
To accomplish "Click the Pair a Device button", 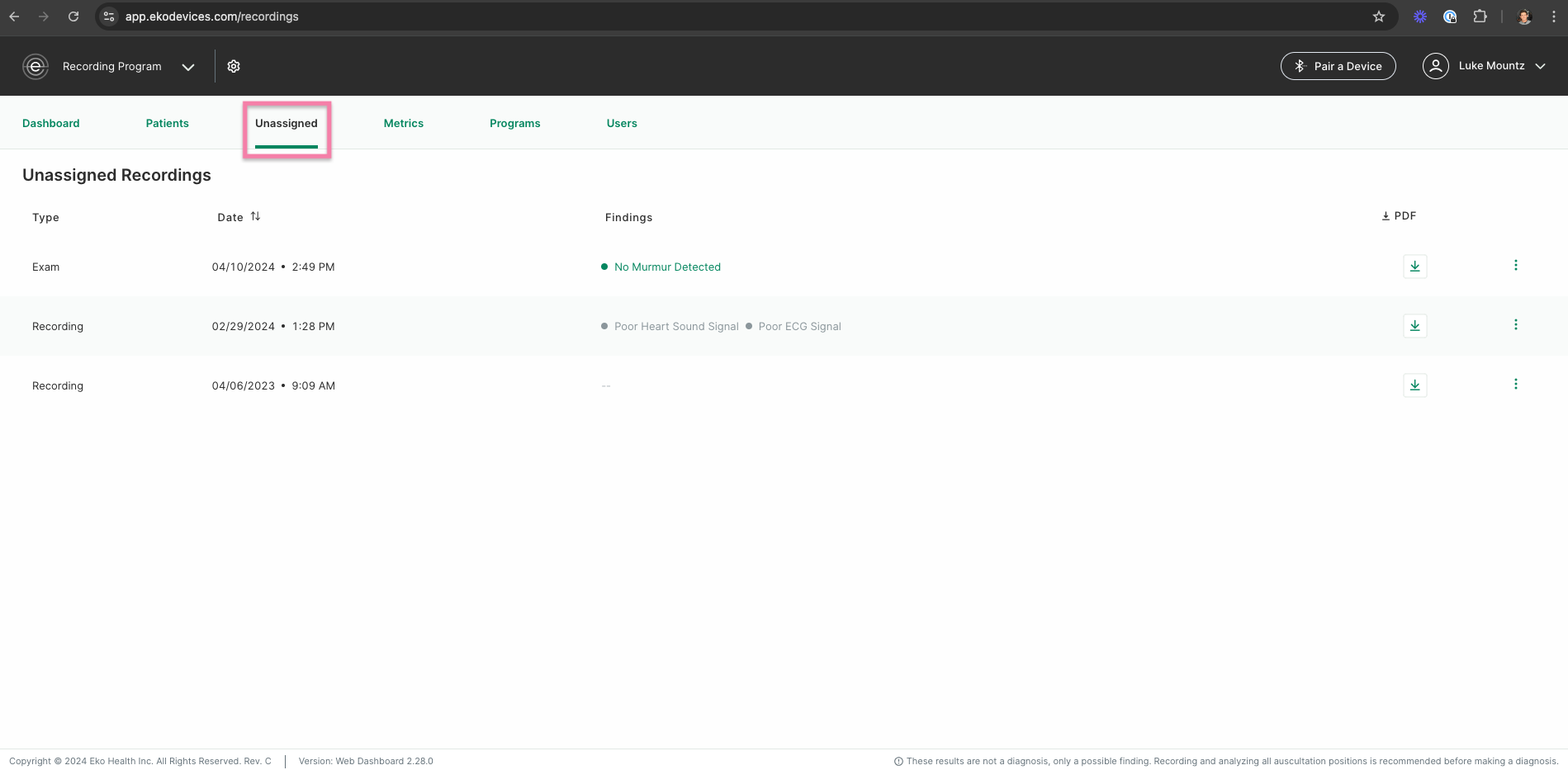I will (x=1338, y=66).
